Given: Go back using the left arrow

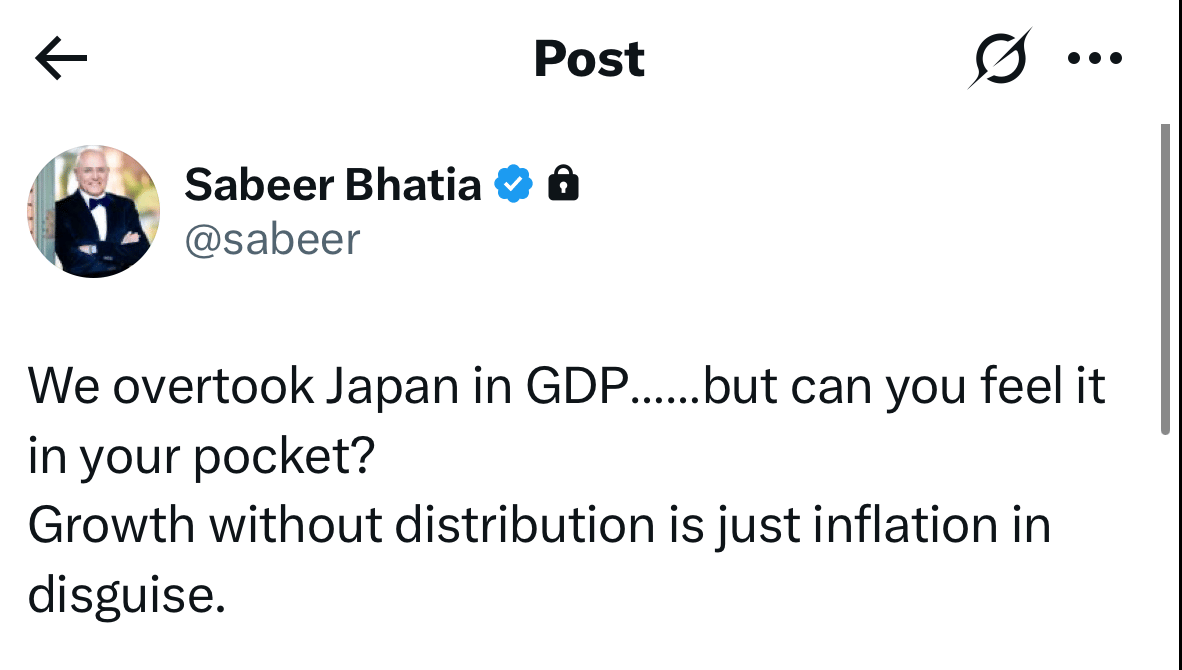Looking at the screenshot, I should click(x=61, y=58).
